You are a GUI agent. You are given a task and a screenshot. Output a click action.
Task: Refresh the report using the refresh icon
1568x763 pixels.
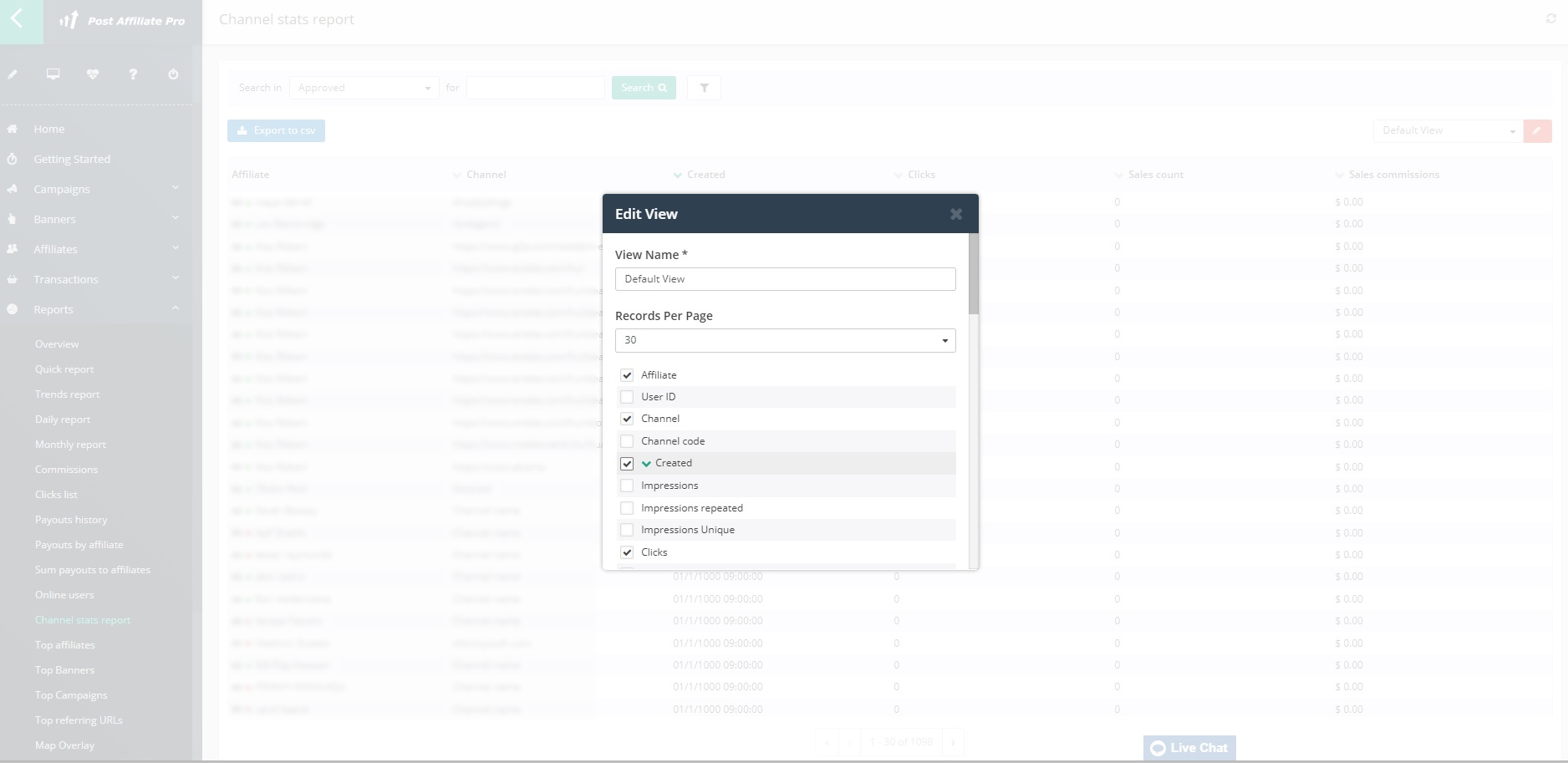1550,18
